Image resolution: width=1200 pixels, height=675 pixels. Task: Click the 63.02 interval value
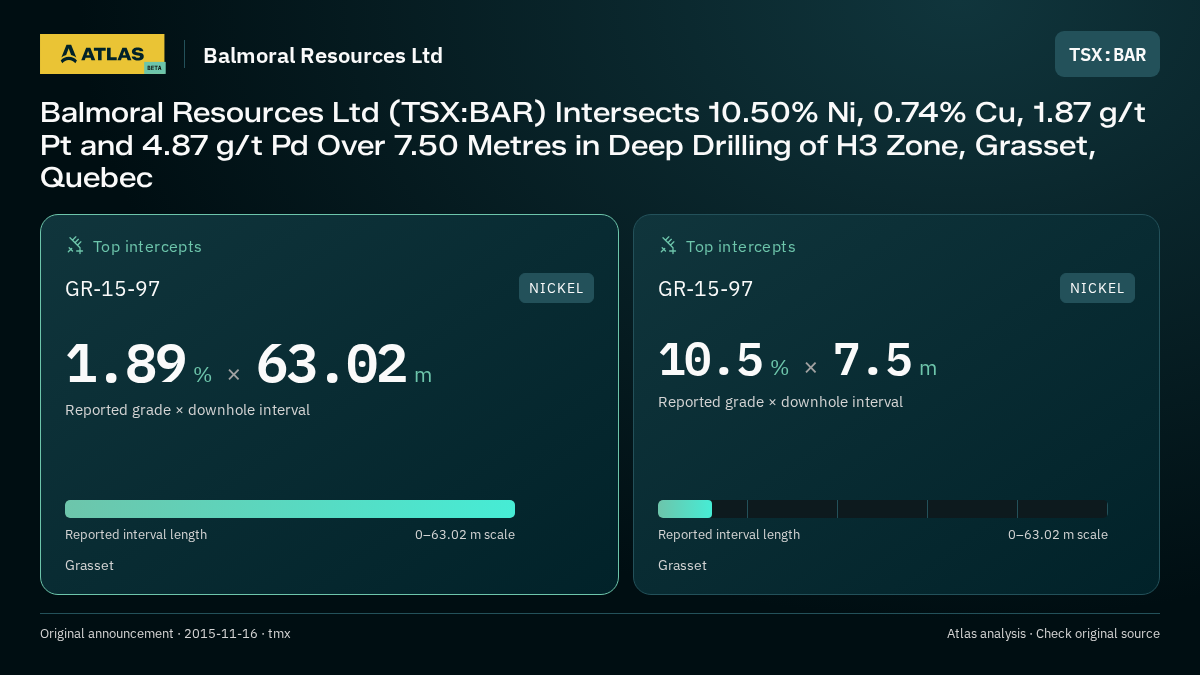tap(332, 364)
